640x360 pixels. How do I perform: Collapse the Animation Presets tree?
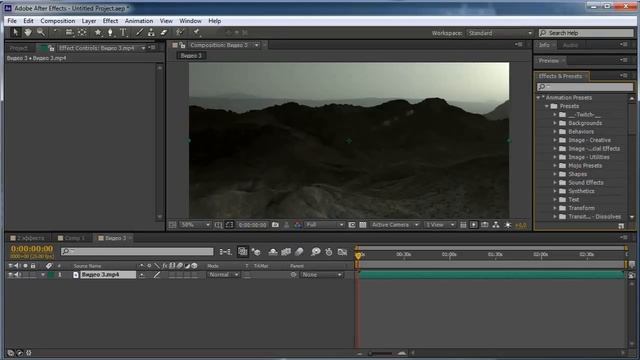pos(538,98)
